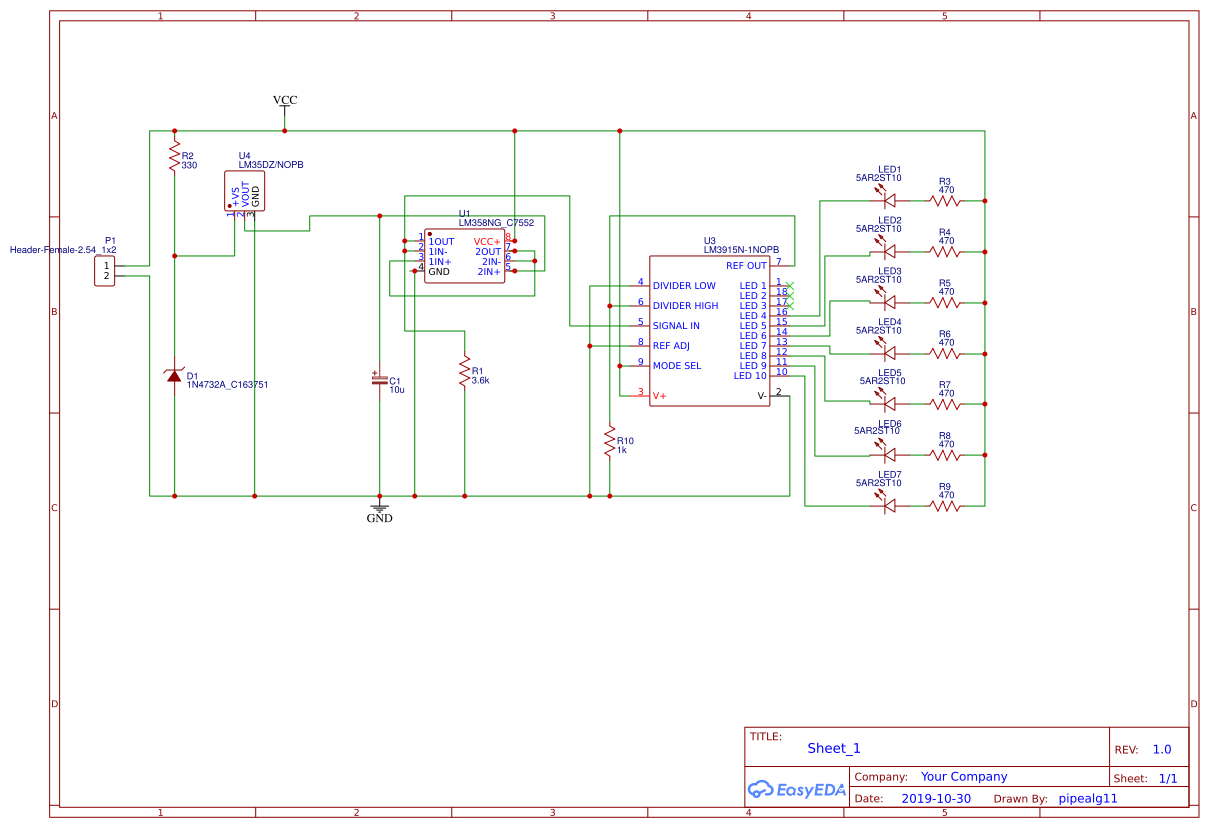Select zener diode D1 1N4732A
The image size is (1209, 828).
174,378
